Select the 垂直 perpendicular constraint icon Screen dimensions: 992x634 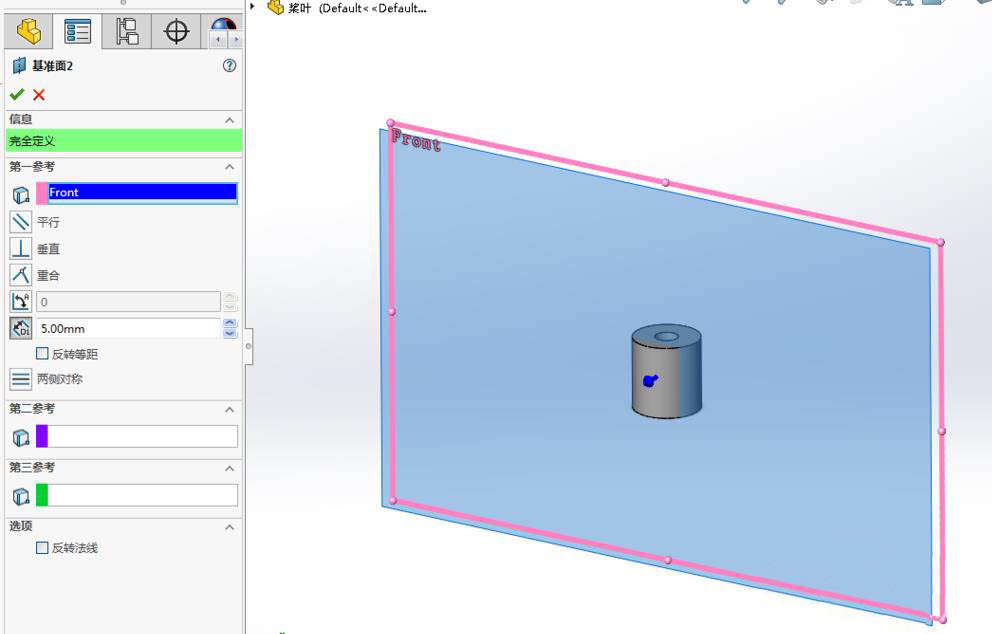(x=21, y=248)
